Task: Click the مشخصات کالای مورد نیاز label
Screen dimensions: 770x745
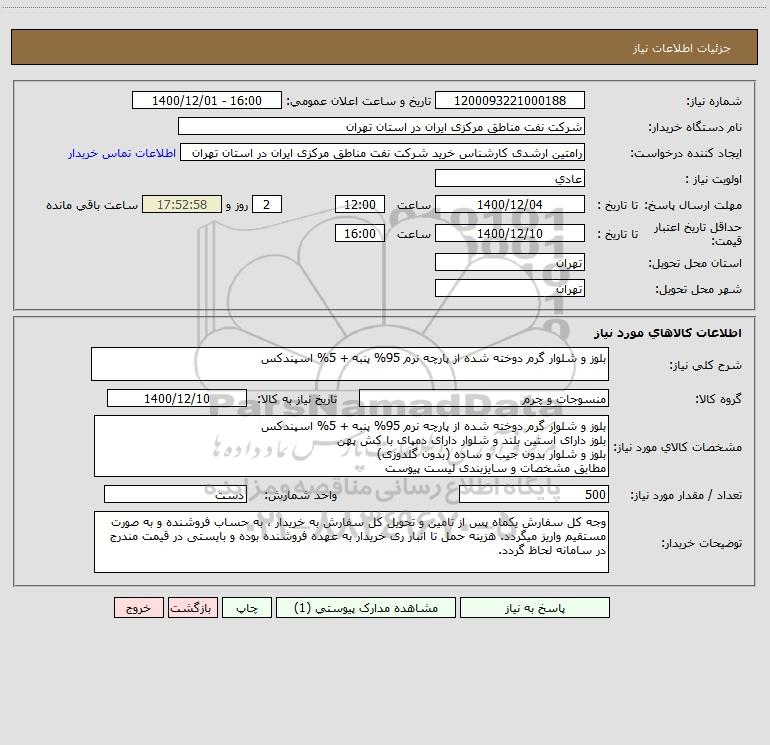Action: click(678, 447)
